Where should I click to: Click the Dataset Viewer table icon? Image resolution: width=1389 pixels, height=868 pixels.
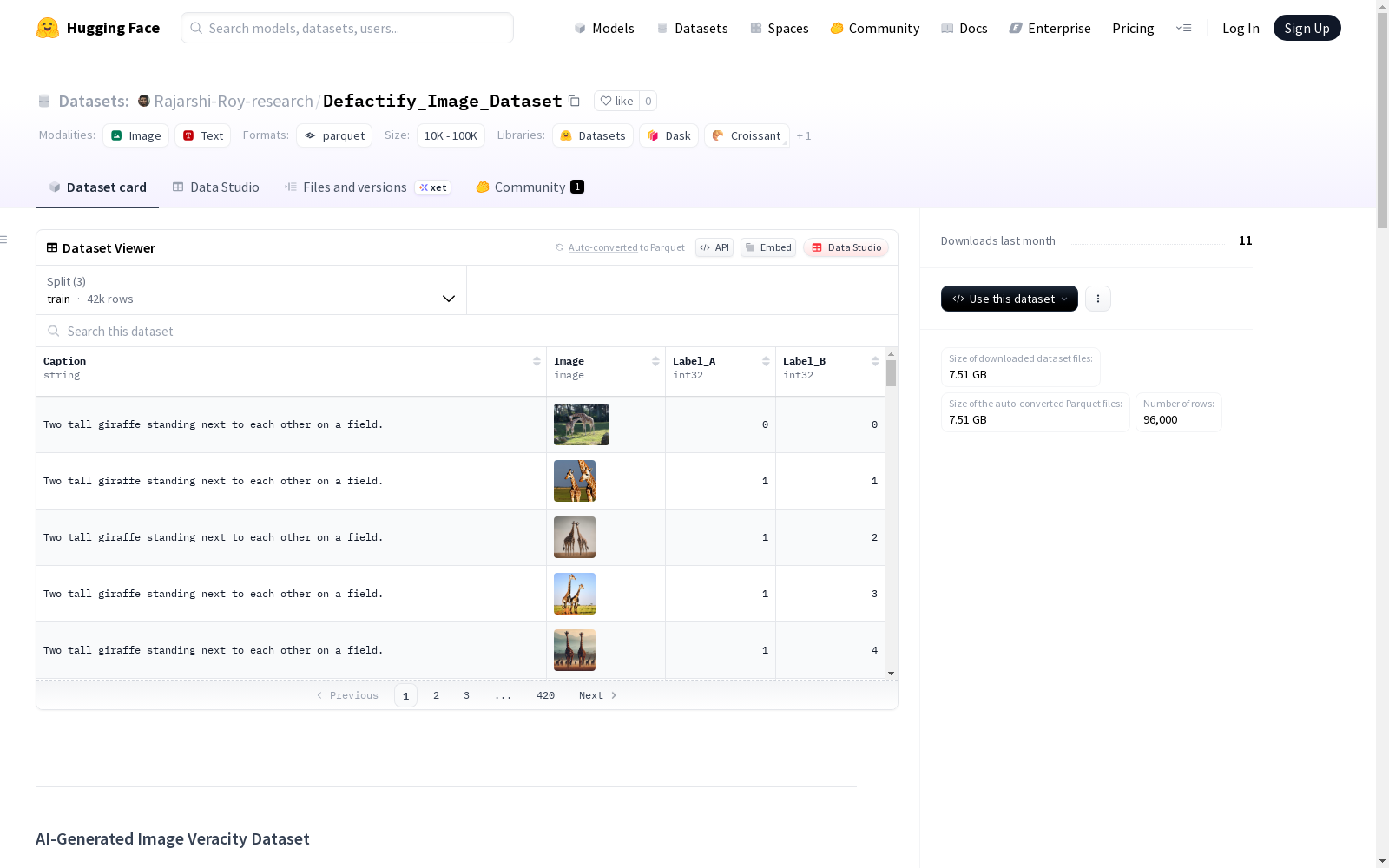coord(52,247)
